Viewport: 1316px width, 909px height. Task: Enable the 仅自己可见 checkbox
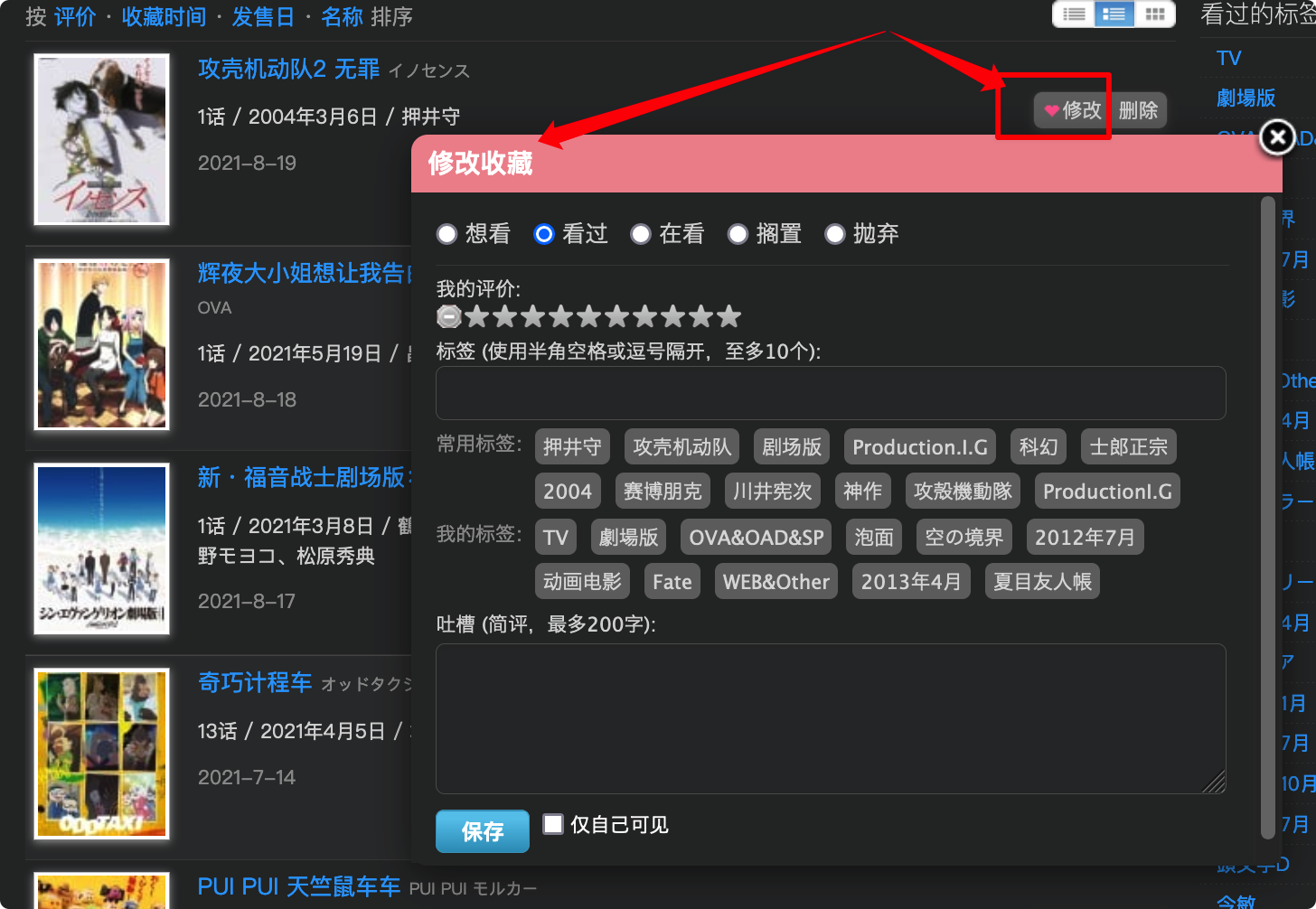(553, 823)
